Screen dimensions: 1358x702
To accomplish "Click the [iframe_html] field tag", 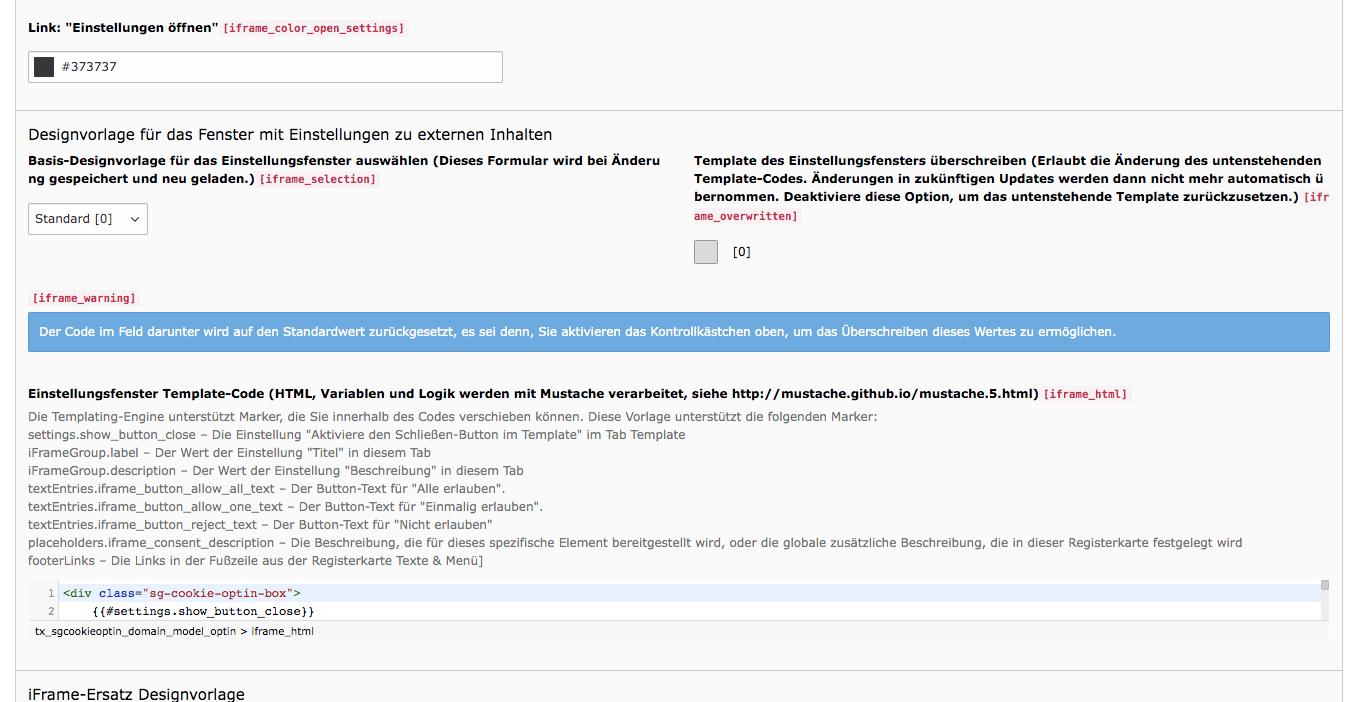I will coord(1085,394).
